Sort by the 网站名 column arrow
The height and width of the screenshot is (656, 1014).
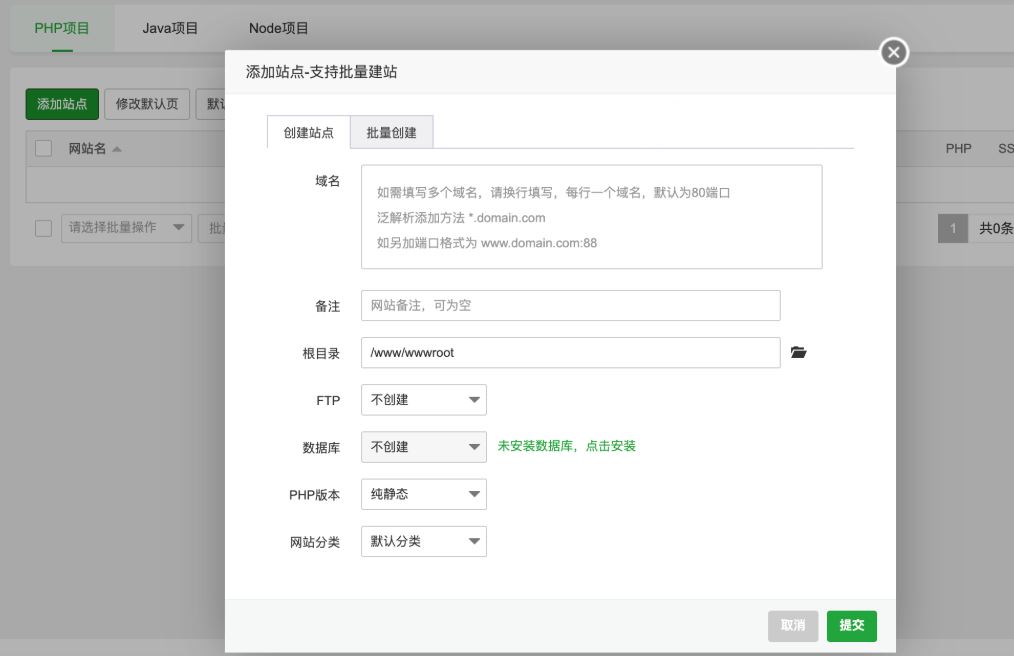(x=117, y=149)
